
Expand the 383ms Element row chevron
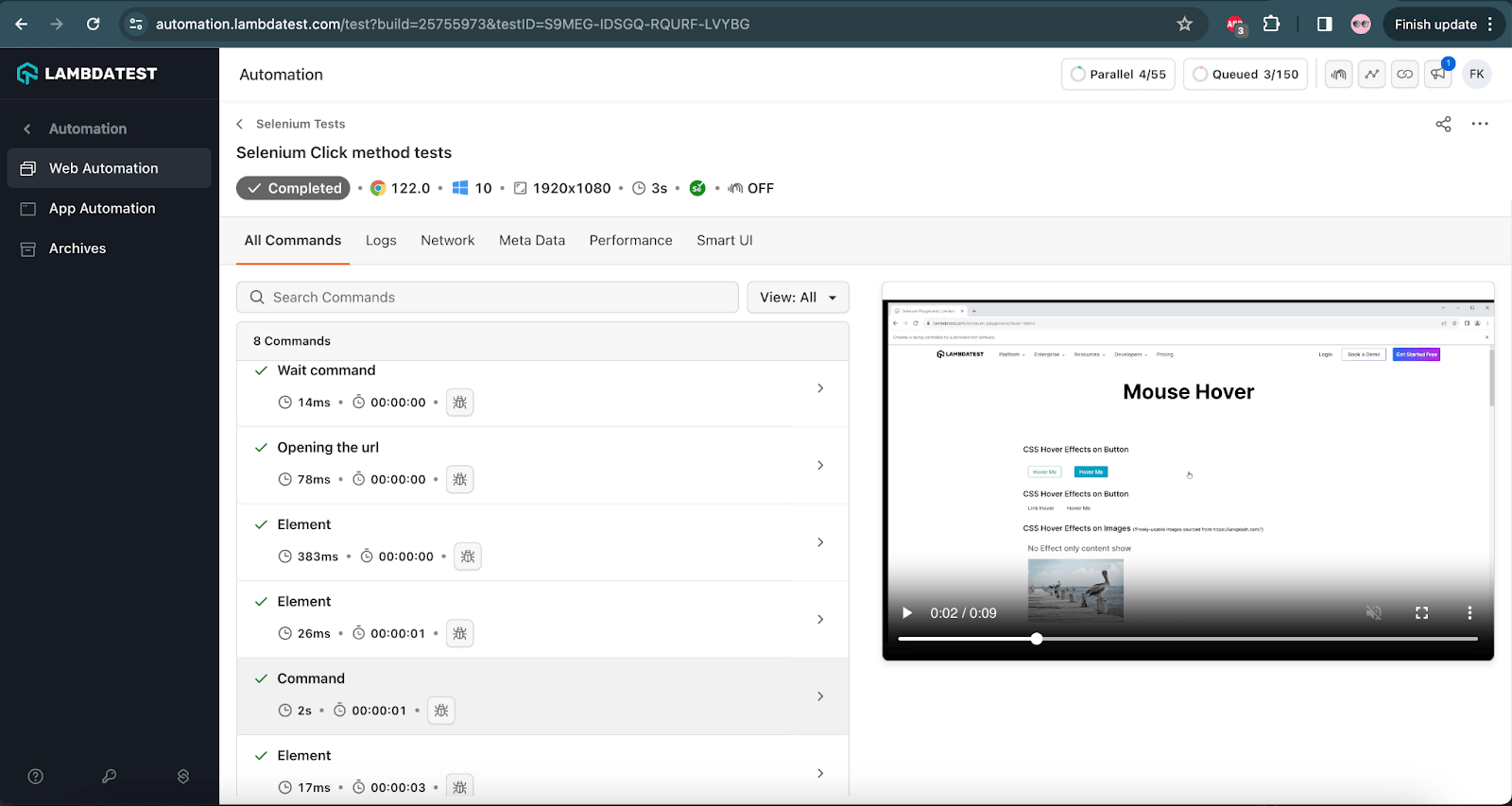coord(820,542)
